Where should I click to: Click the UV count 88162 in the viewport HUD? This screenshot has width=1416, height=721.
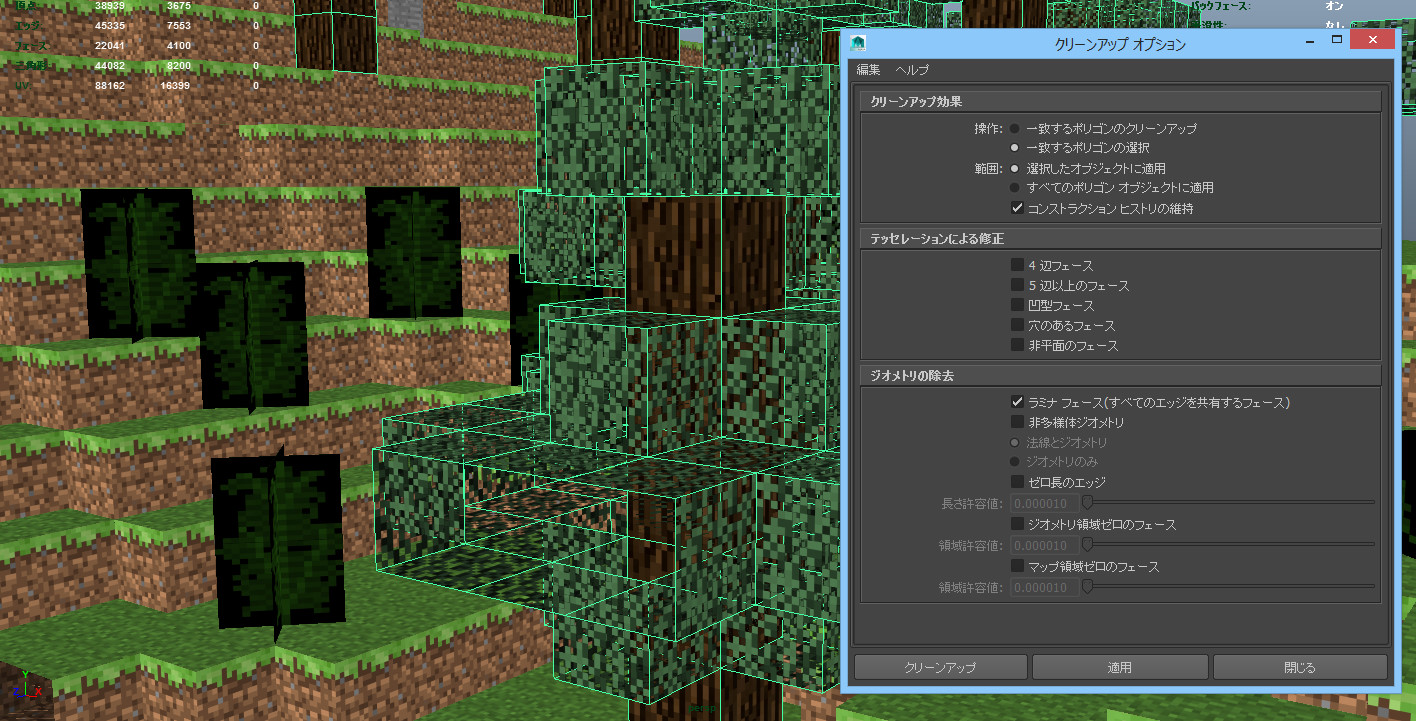click(x=110, y=85)
